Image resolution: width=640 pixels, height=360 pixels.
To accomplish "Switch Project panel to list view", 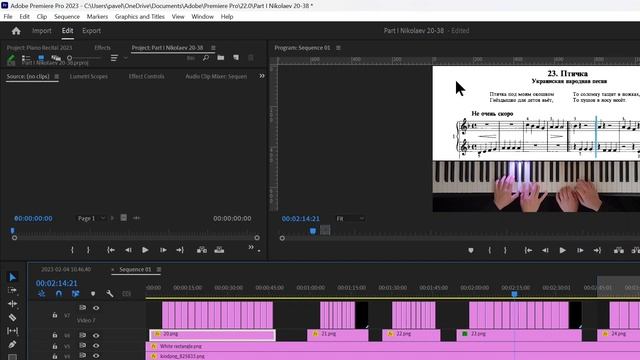I will [26, 59].
